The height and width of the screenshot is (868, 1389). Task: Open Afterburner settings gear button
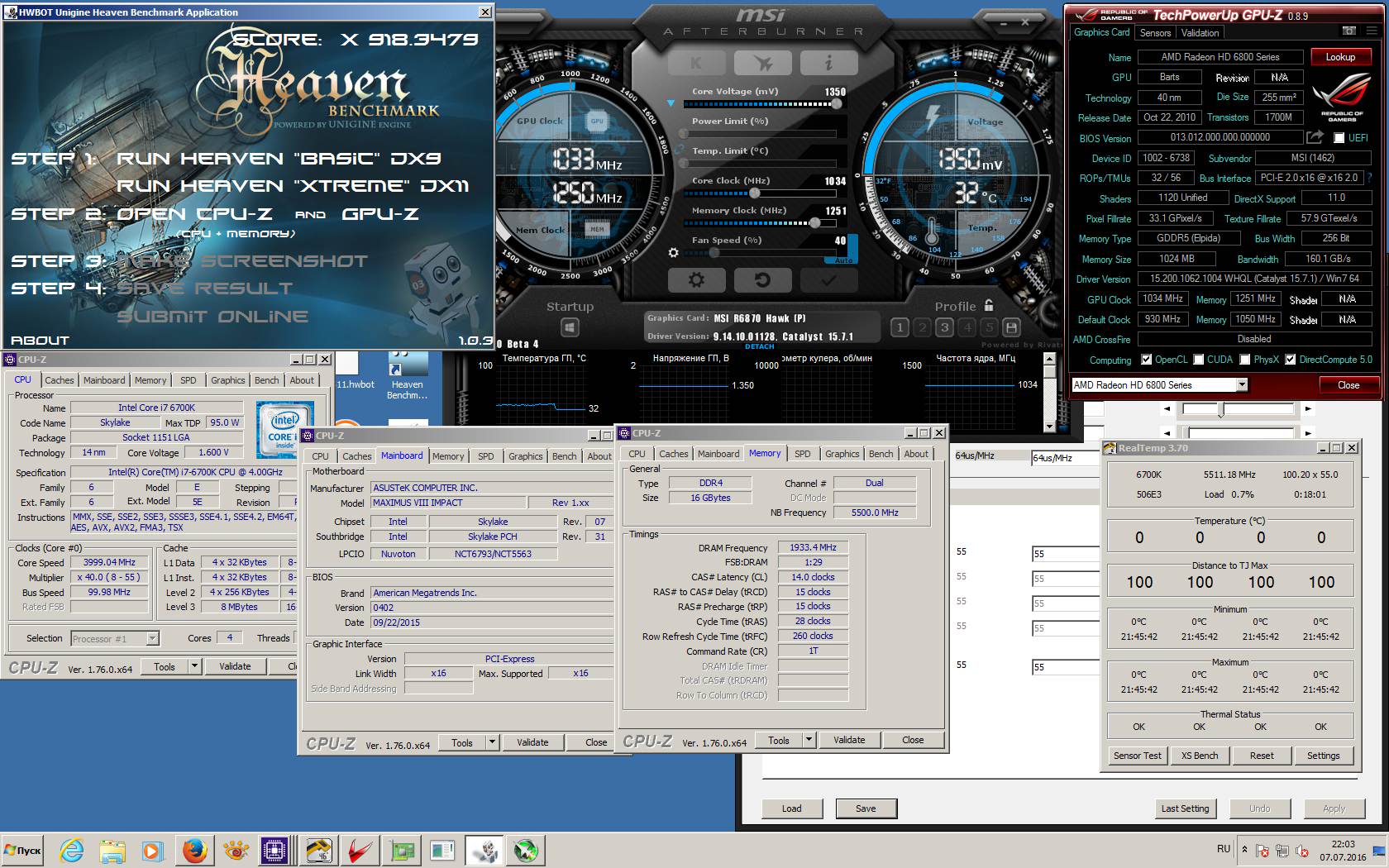pyautogui.click(x=697, y=279)
